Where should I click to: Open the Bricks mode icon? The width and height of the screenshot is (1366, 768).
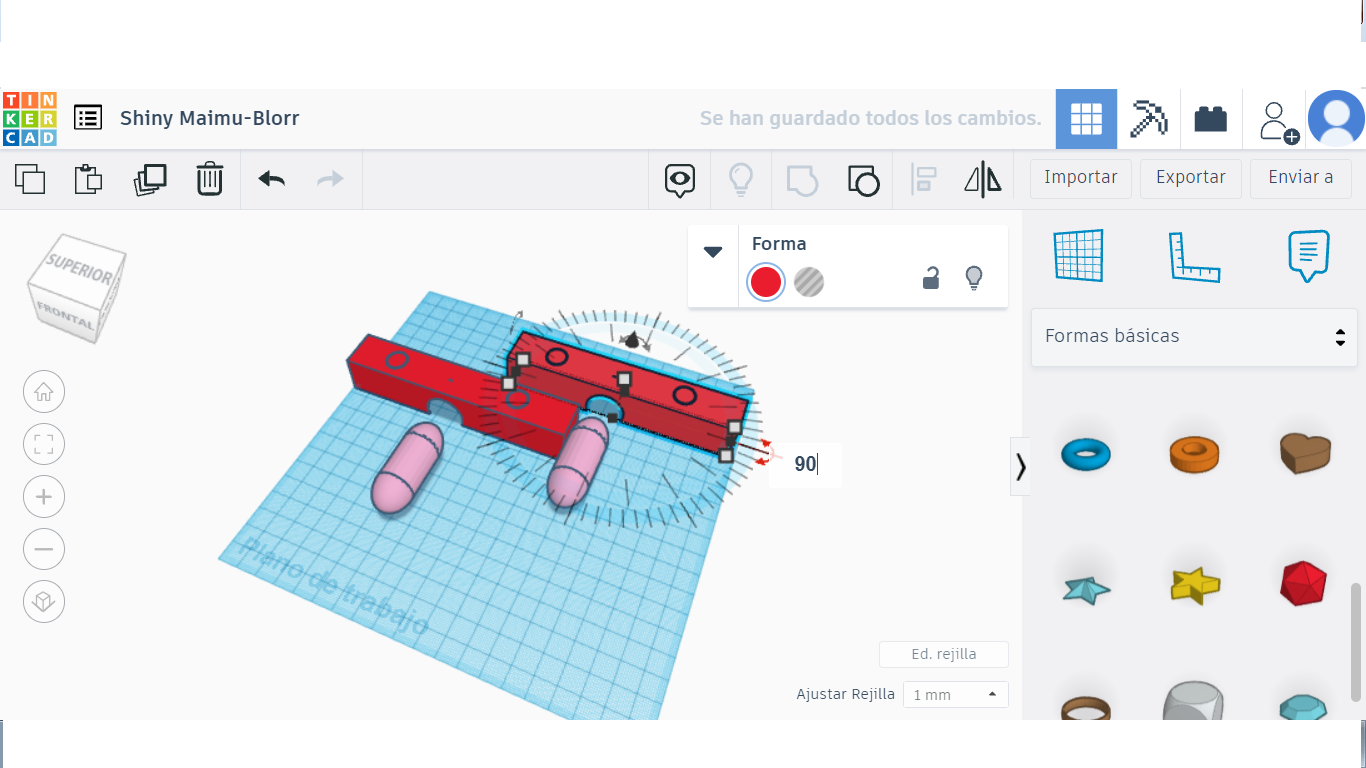[x=1211, y=119]
